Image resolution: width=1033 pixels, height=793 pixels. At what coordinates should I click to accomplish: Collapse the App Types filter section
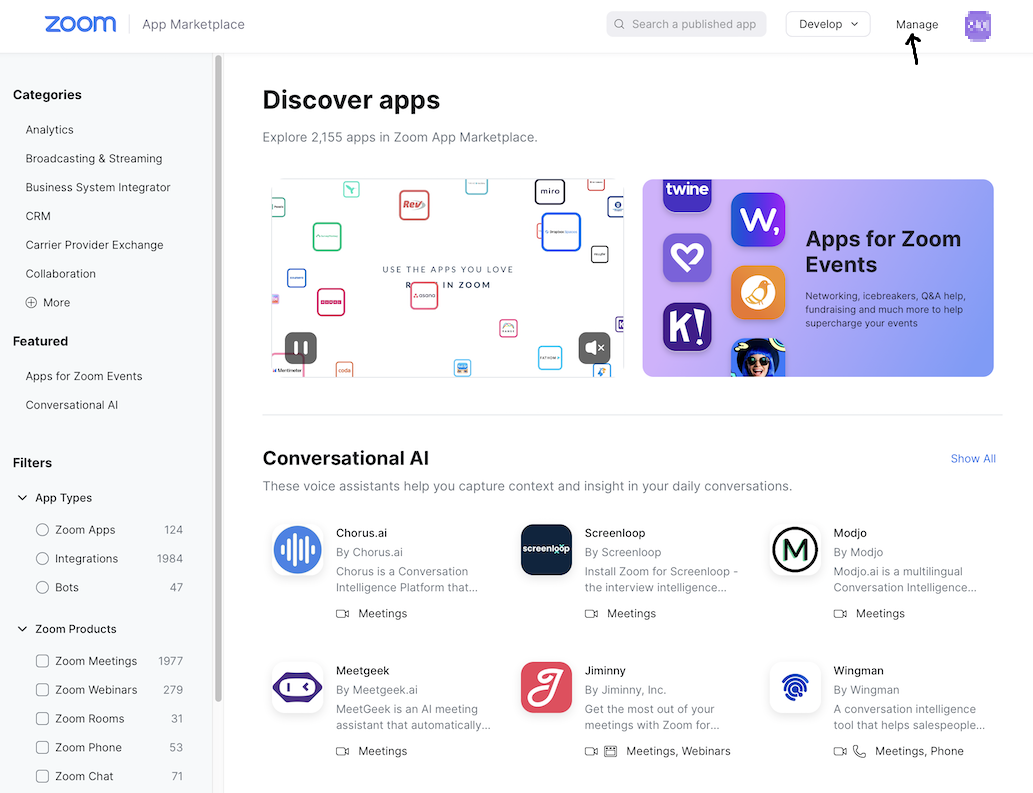pos(22,498)
